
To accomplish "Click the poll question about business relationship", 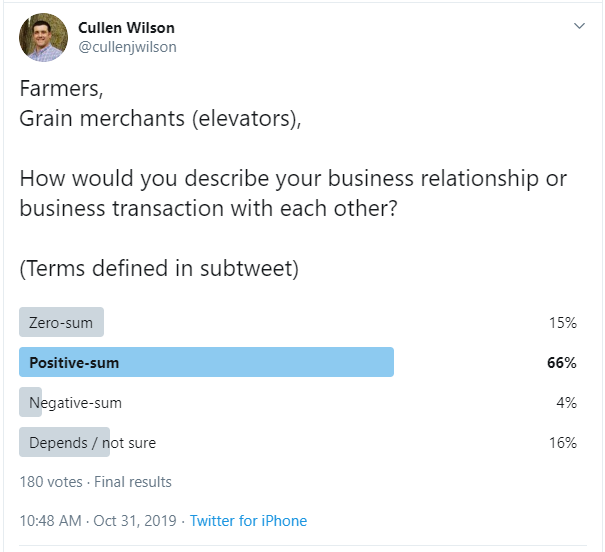I will pyautogui.click(x=293, y=193).
